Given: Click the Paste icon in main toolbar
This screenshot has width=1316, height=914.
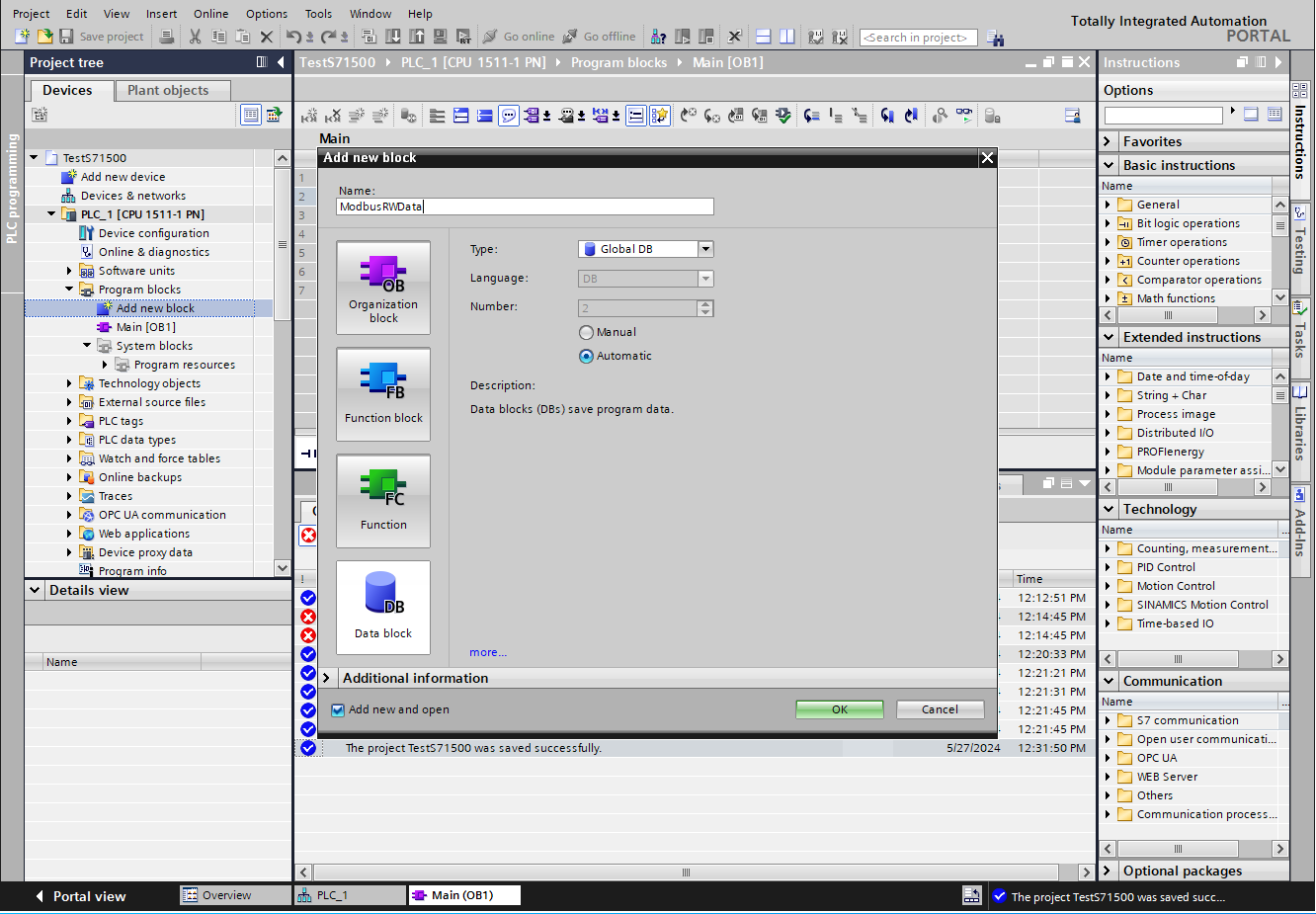Looking at the screenshot, I should point(242,37).
